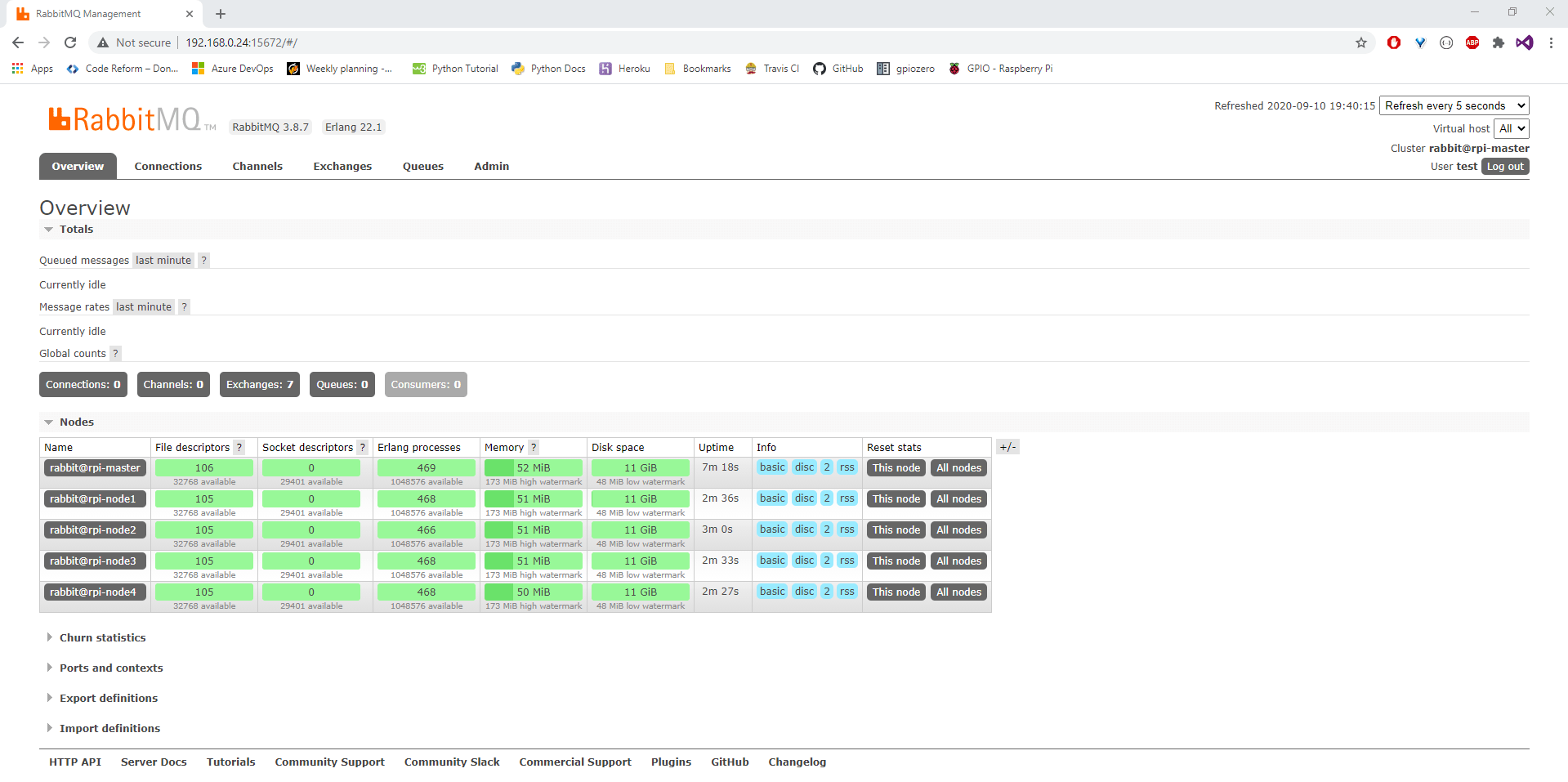Click the browser forward arrow
The height and width of the screenshot is (782, 1568).
[x=44, y=42]
